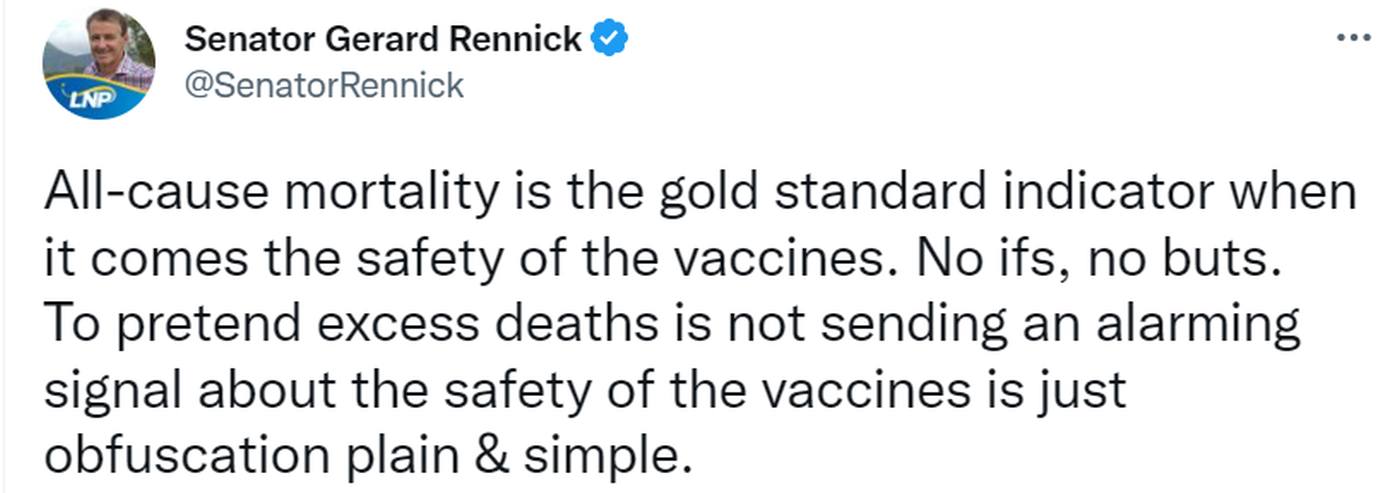Open the @SenatorRennick handle link
The width and height of the screenshot is (1400, 493).
click(x=325, y=85)
